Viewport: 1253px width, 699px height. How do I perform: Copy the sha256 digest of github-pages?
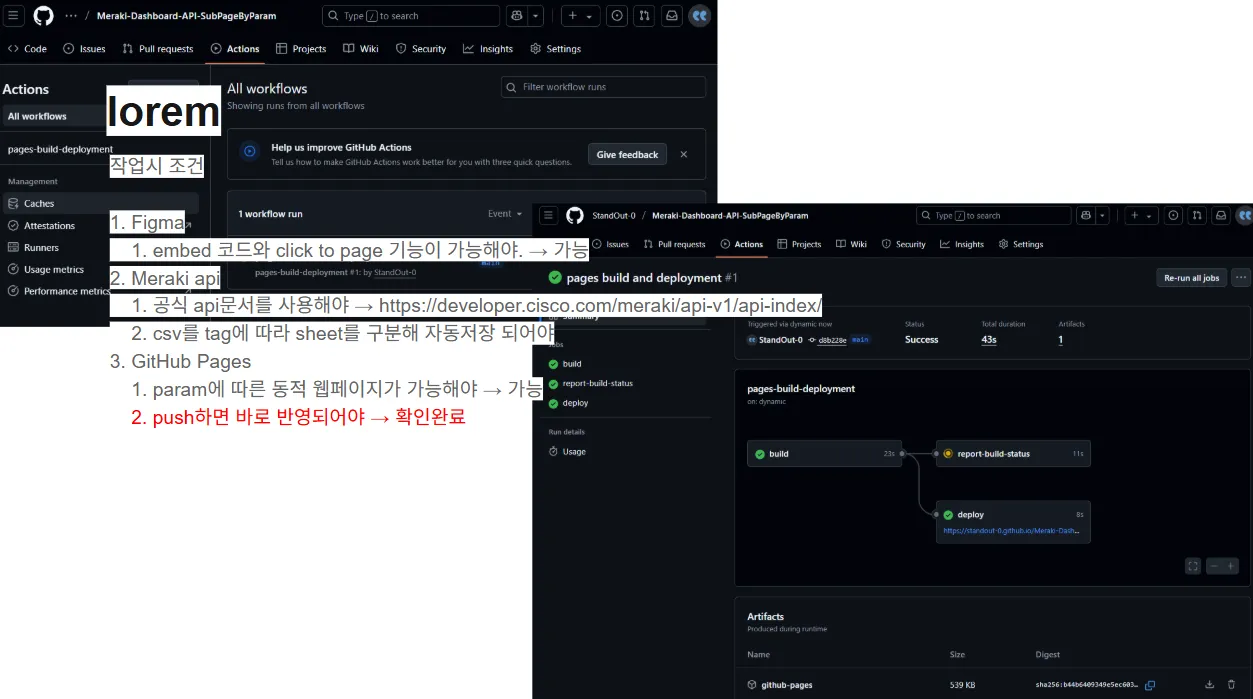point(1150,685)
